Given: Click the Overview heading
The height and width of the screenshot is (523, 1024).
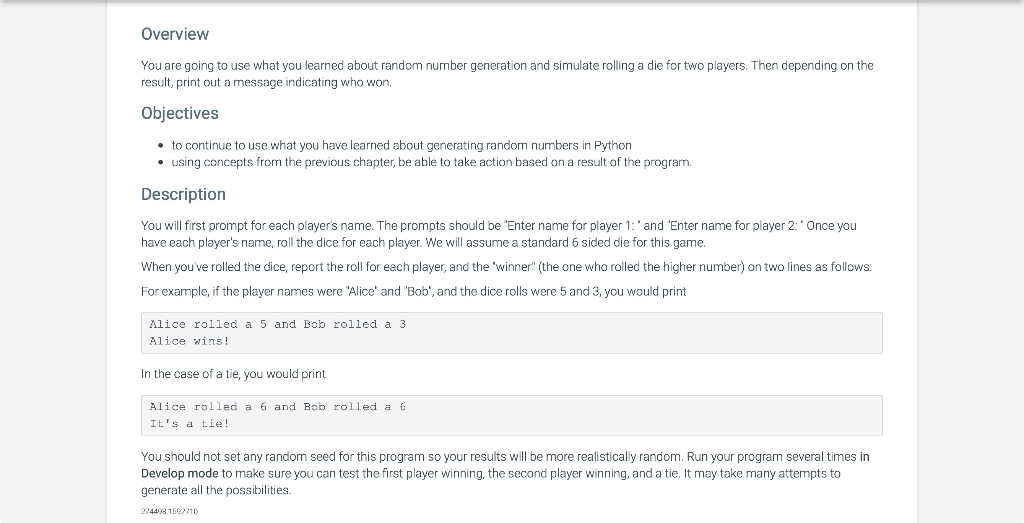Looking at the screenshot, I should click(175, 34).
